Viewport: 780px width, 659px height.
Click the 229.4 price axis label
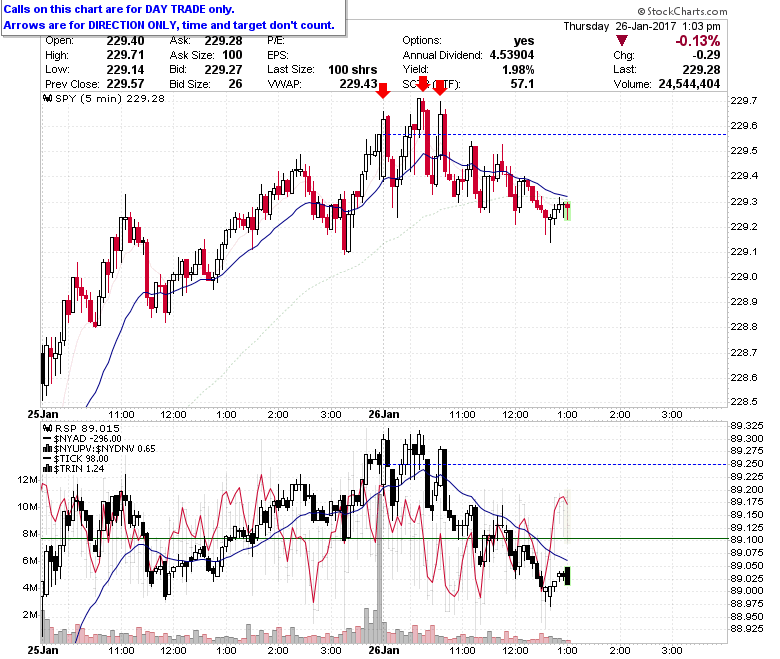(x=744, y=176)
